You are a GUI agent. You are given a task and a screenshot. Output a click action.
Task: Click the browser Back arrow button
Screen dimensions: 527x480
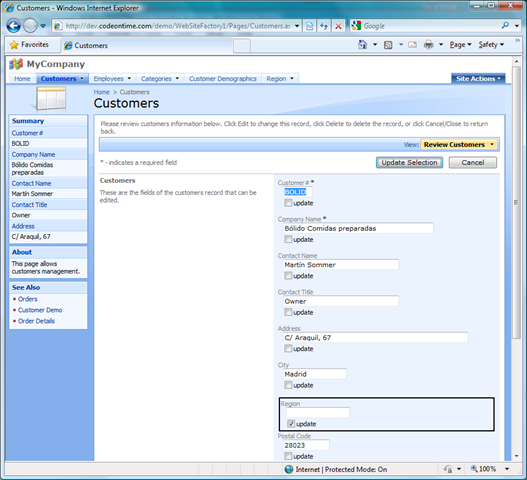[x=13, y=26]
